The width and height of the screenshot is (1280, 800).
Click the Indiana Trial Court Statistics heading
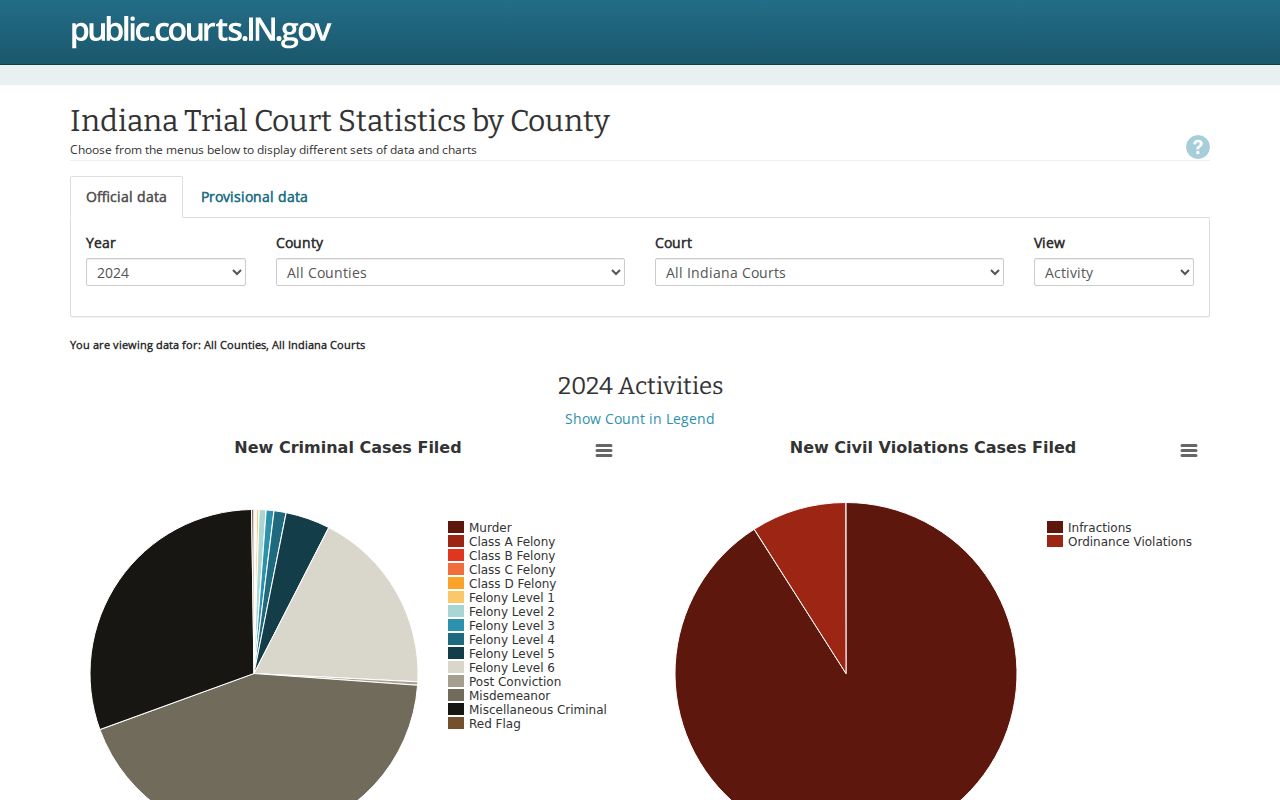[340, 121]
